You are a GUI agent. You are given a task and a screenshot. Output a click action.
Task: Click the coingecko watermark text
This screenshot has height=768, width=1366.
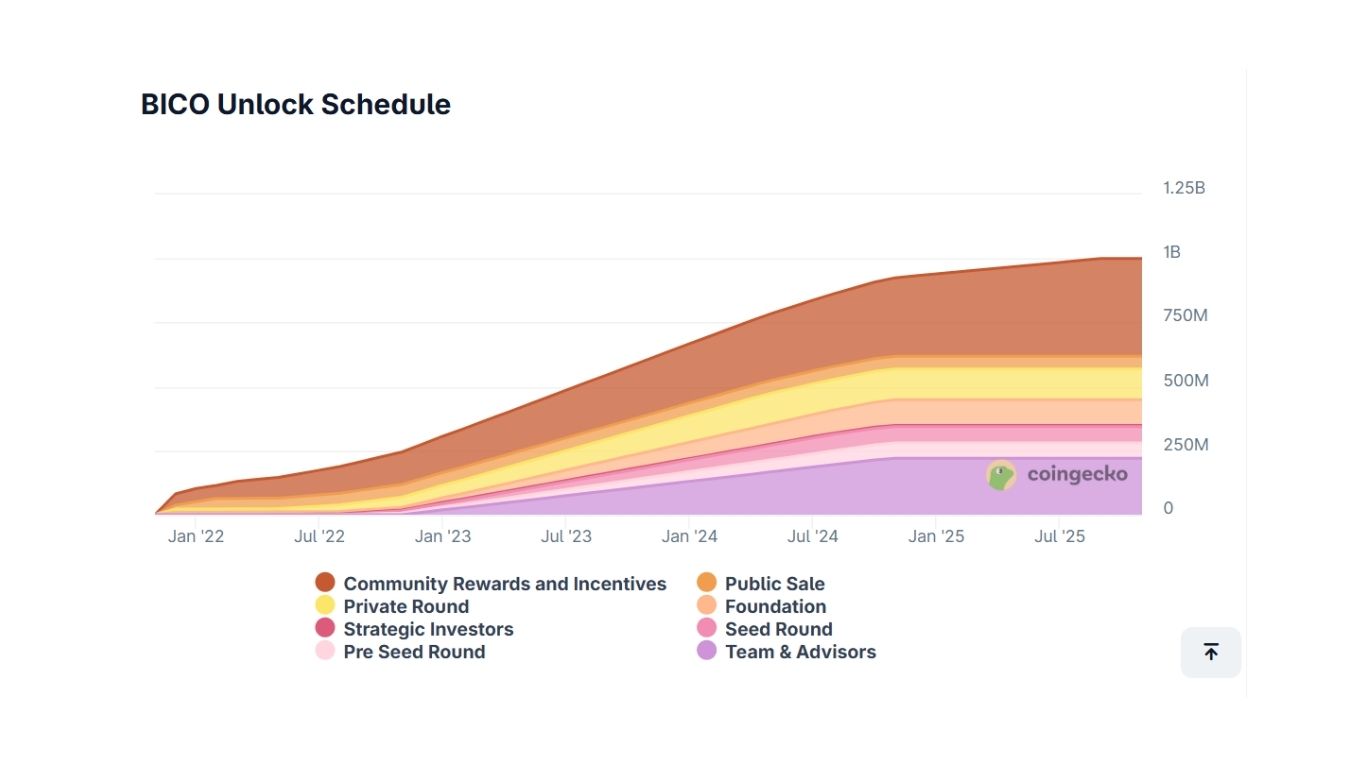[x=1077, y=475]
